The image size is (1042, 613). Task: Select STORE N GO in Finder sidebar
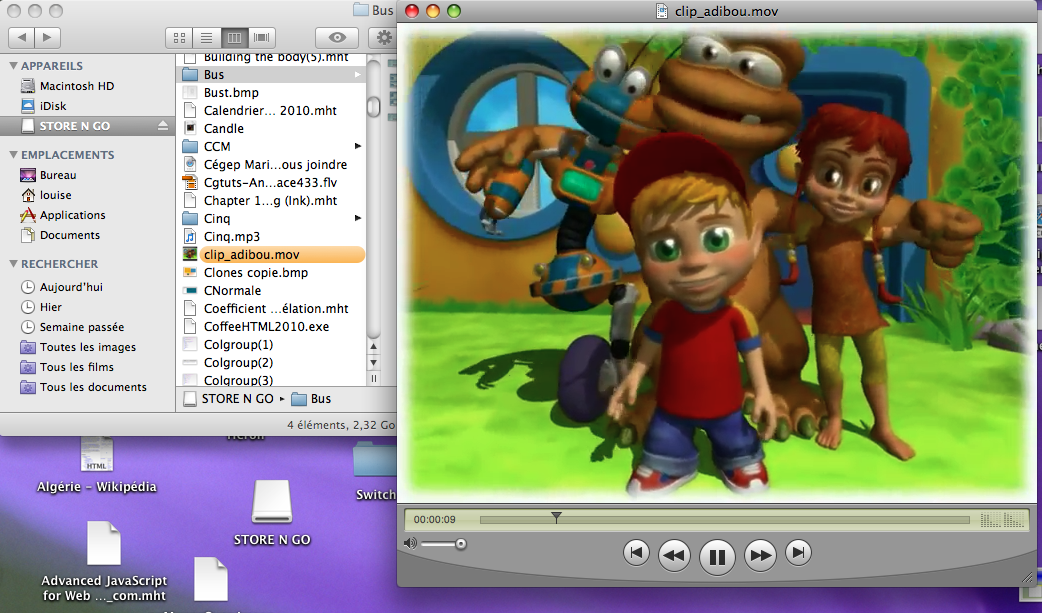coord(74,126)
